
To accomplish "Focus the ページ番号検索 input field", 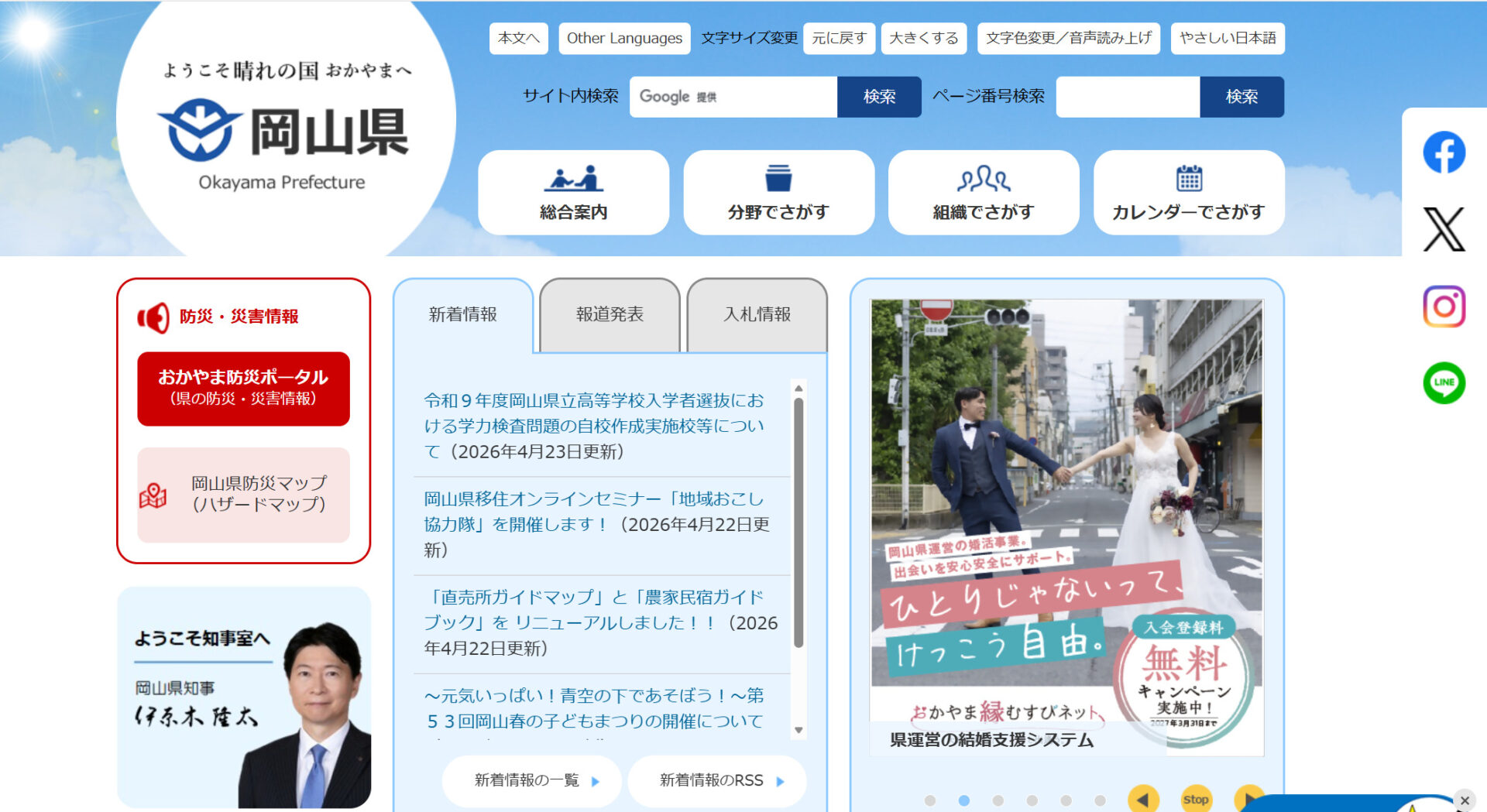I will click(1128, 97).
